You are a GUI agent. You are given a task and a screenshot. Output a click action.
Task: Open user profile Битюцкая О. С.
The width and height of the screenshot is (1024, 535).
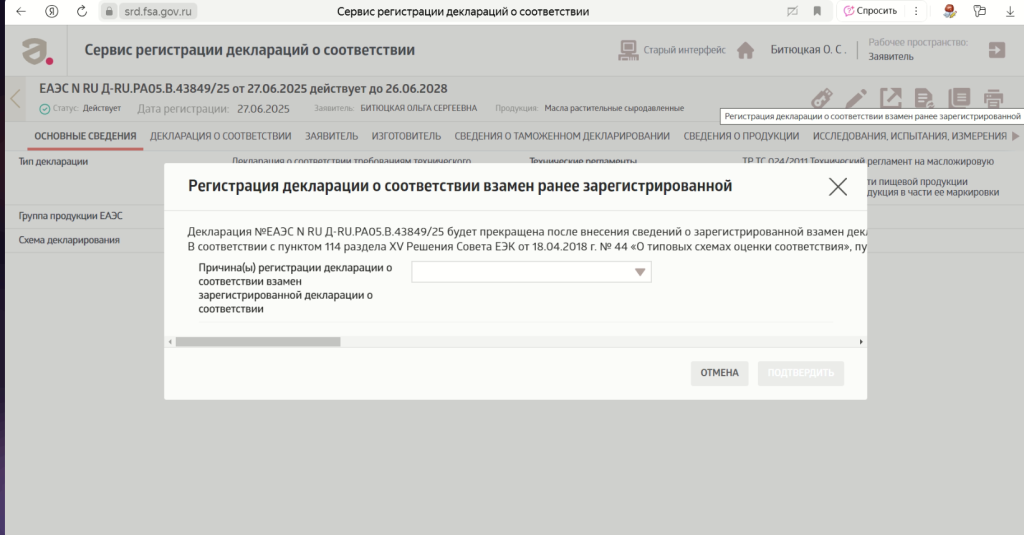click(x=808, y=50)
